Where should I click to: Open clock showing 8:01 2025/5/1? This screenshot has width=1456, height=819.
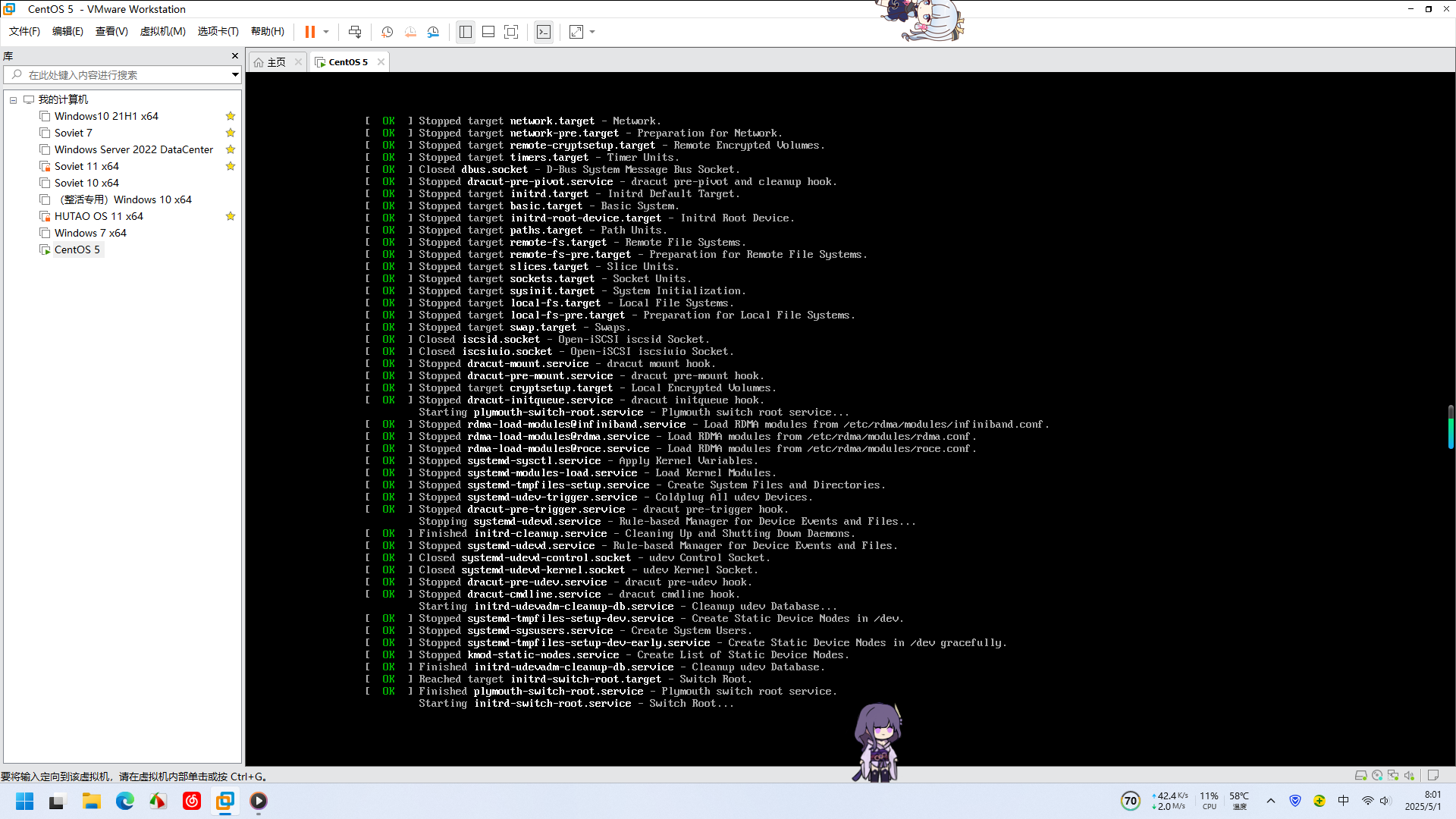[1423, 801]
